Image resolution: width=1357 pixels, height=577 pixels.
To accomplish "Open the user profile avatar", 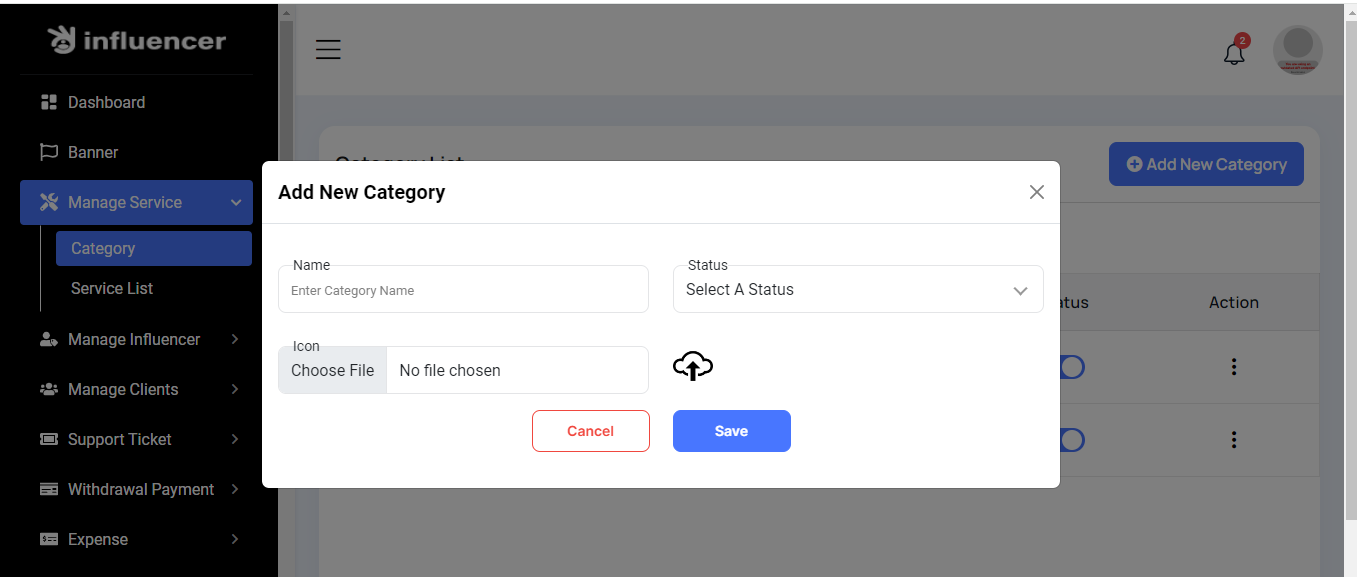I will point(1297,50).
